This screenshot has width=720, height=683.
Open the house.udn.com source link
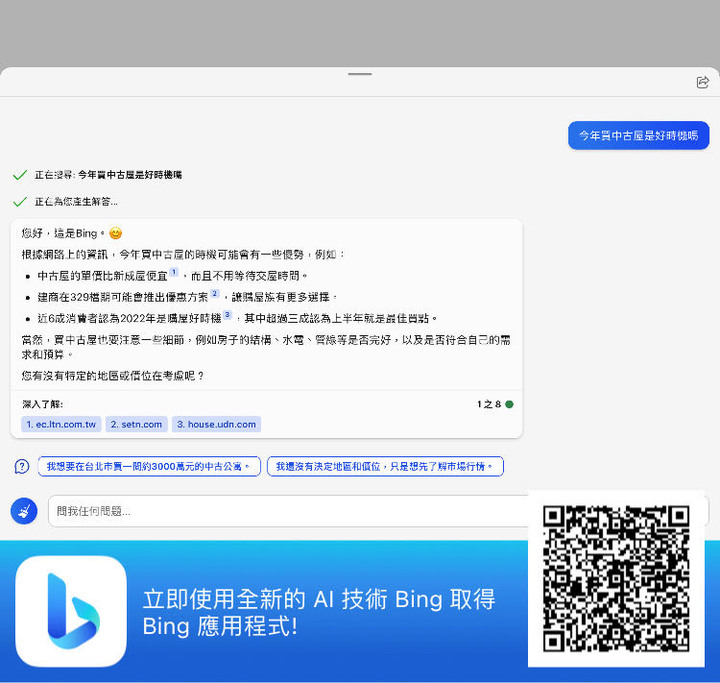point(216,424)
